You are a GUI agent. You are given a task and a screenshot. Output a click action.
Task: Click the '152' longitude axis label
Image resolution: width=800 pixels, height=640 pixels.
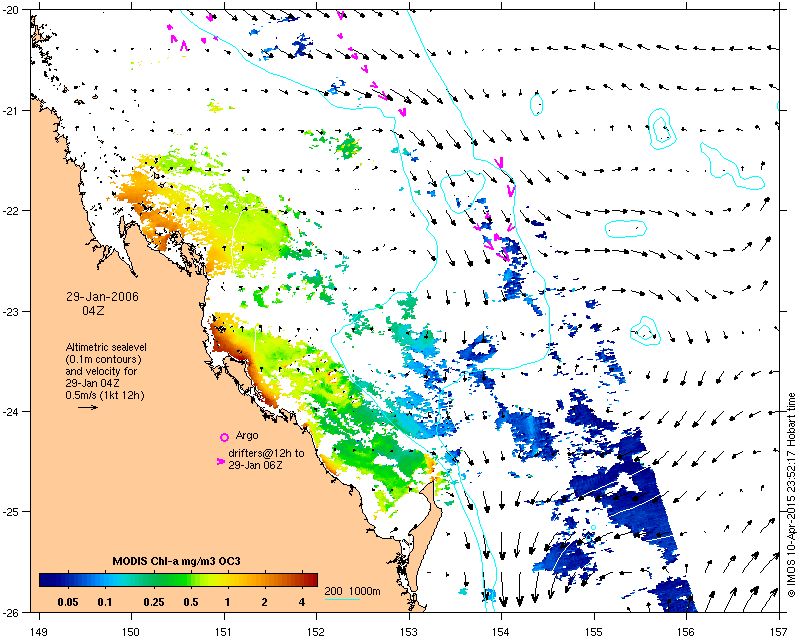(316, 632)
